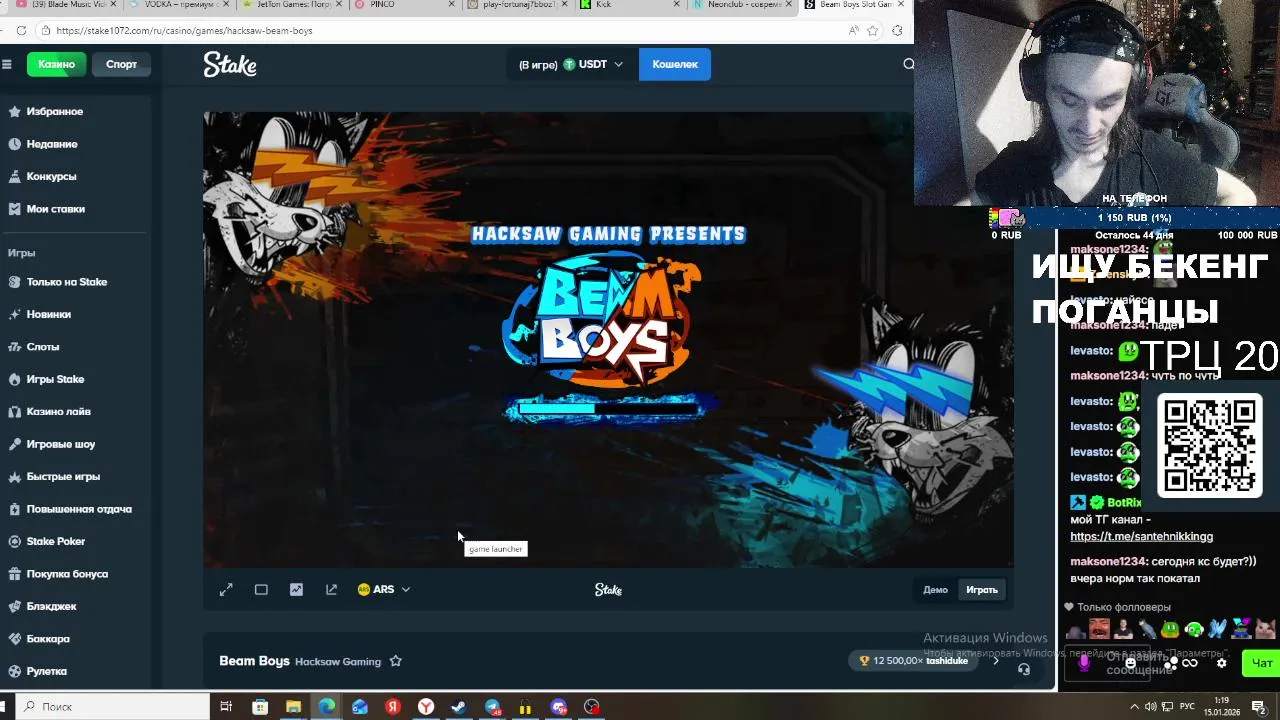Open chat settings gear icon
Screen dimensions: 1280x720
tap(1221, 663)
